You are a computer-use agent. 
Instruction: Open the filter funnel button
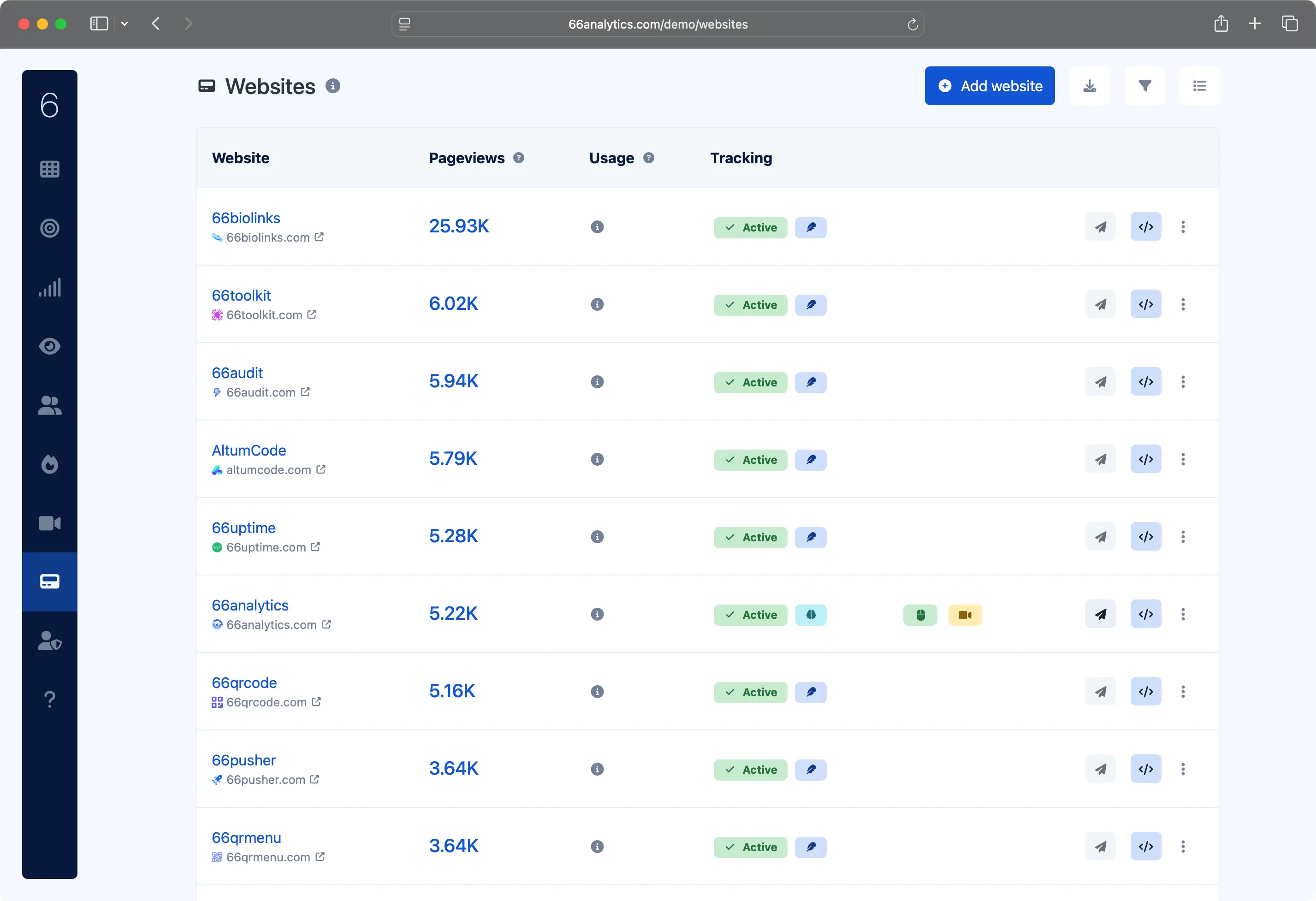click(x=1144, y=86)
